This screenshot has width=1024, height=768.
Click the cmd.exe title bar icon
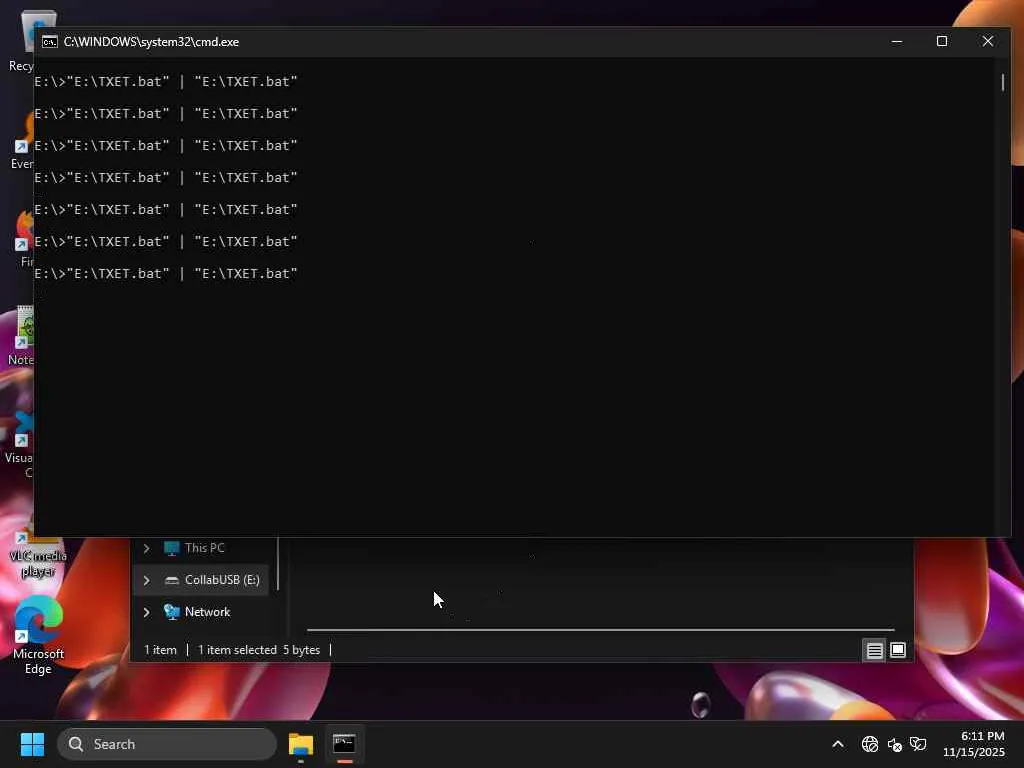click(50, 42)
